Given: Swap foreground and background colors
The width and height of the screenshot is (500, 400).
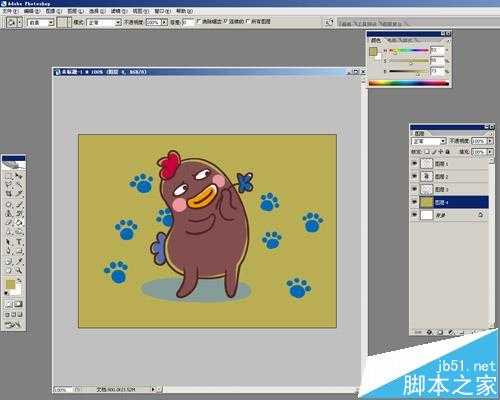Looking at the screenshot, I should tap(20, 281).
